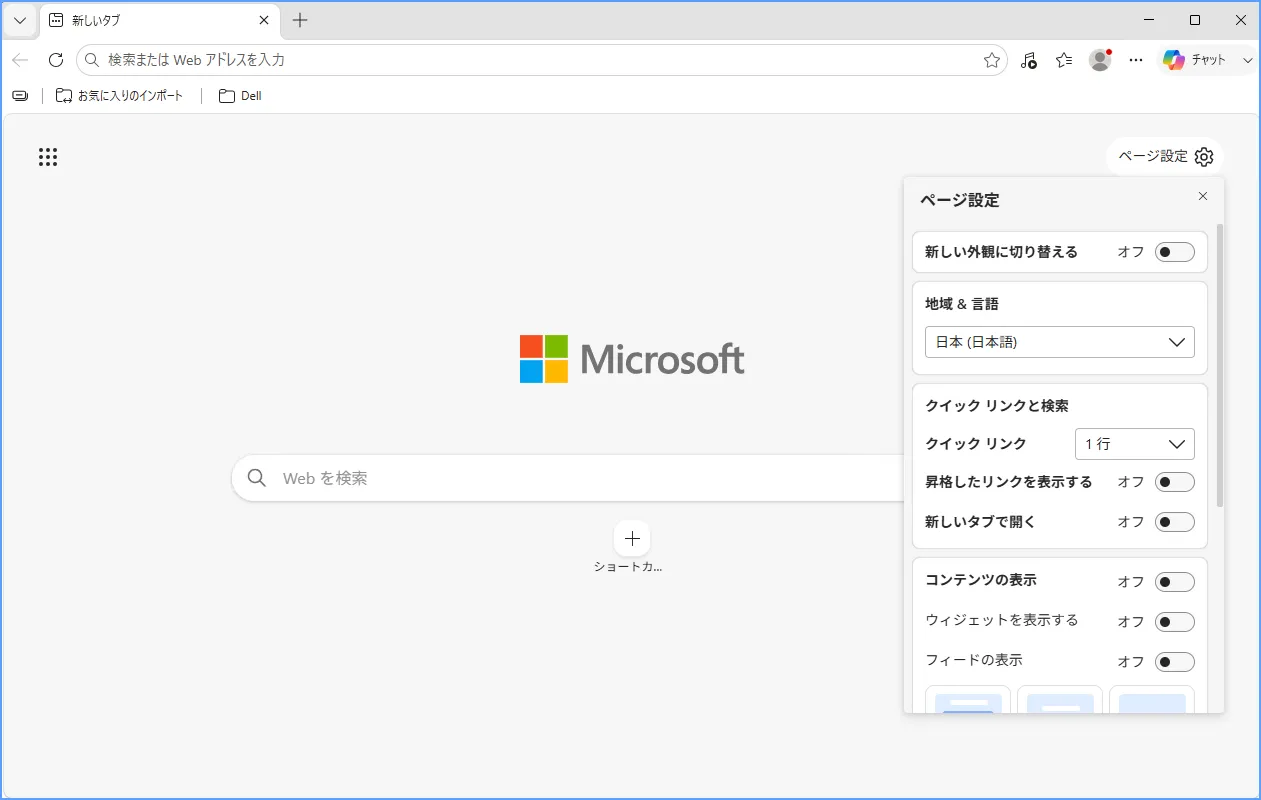The width and height of the screenshot is (1261, 800).
Task: Select the middle feed layout thumbnail
Action: (1060, 700)
